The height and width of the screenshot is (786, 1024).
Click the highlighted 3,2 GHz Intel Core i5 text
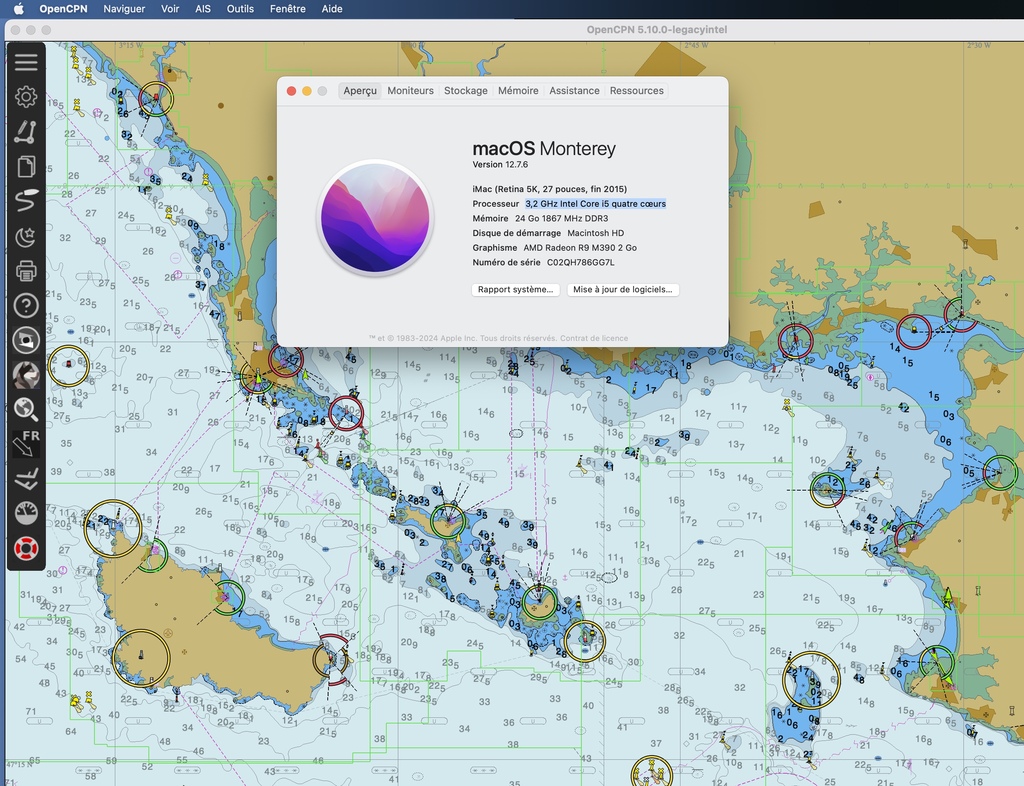pyautogui.click(x=596, y=204)
